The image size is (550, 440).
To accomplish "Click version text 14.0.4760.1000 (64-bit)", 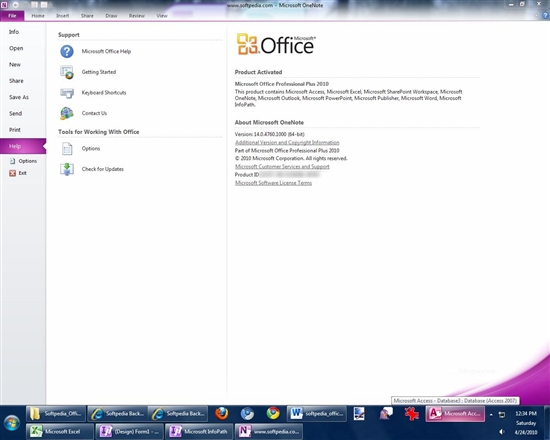I will coord(269,134).
